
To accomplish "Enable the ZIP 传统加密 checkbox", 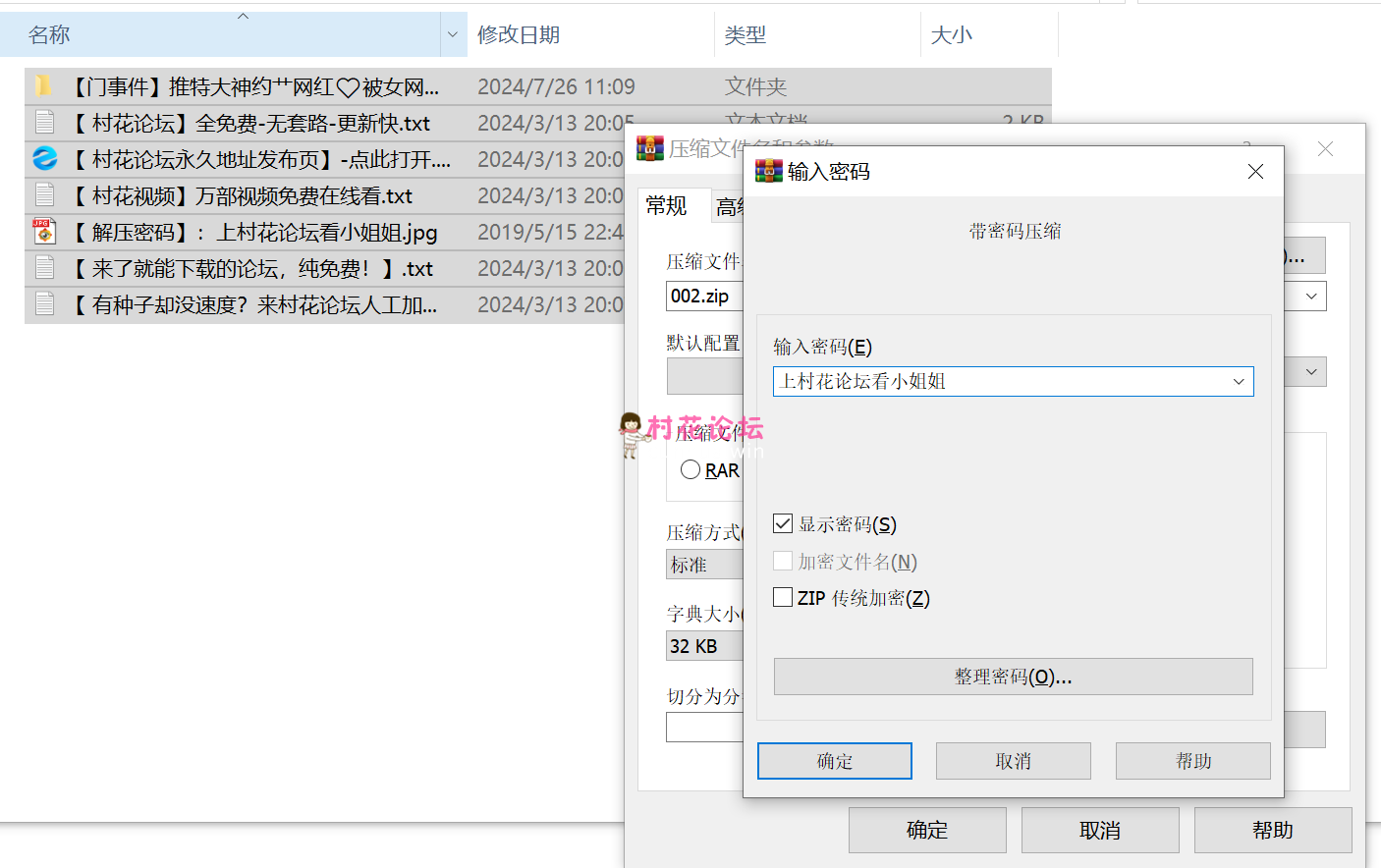I will click(783, 597).
